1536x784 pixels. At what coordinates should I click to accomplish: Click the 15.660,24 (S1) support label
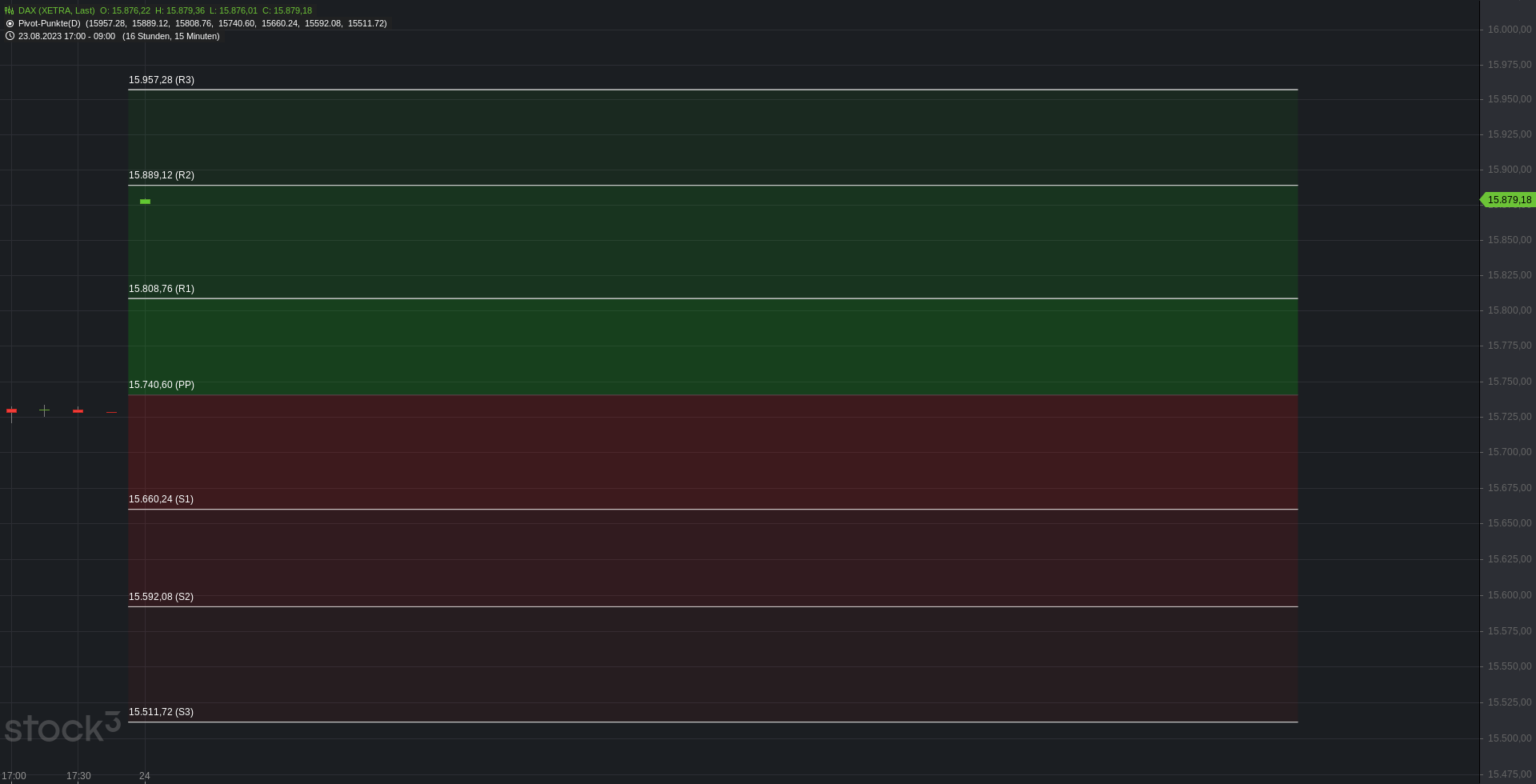click(161, 499)
